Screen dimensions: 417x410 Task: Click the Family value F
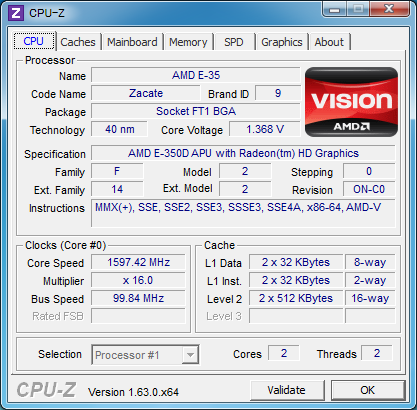[x=117, y=171]
